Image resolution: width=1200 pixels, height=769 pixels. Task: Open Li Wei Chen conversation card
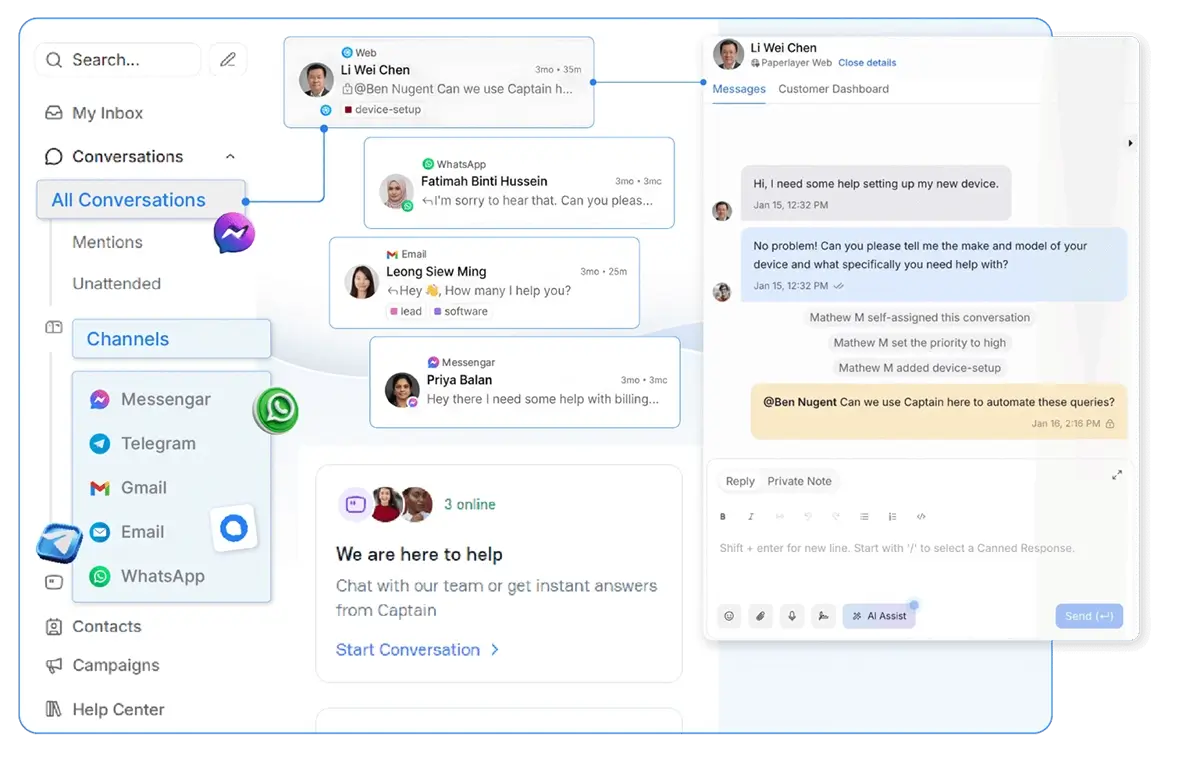coord(439,82)
